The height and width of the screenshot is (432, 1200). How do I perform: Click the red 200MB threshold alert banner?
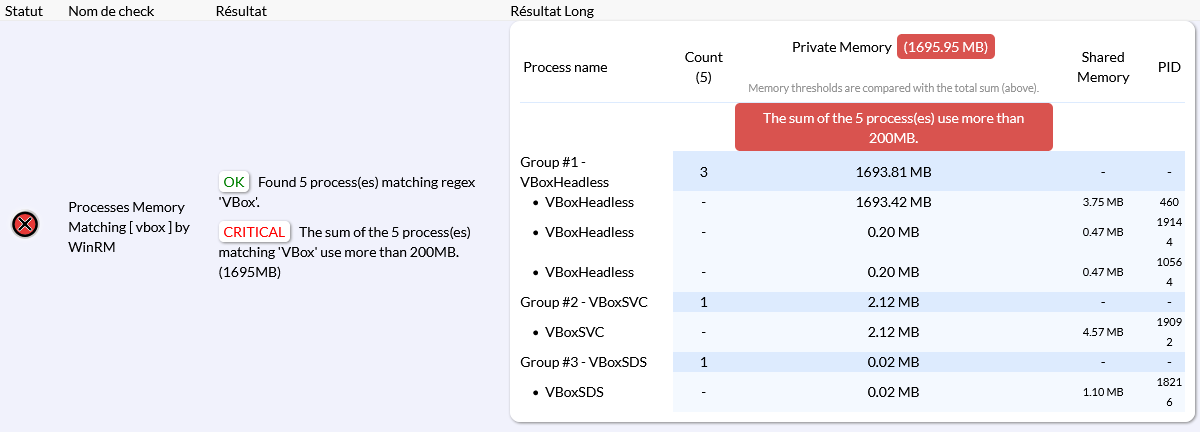[x=893, y=127]
